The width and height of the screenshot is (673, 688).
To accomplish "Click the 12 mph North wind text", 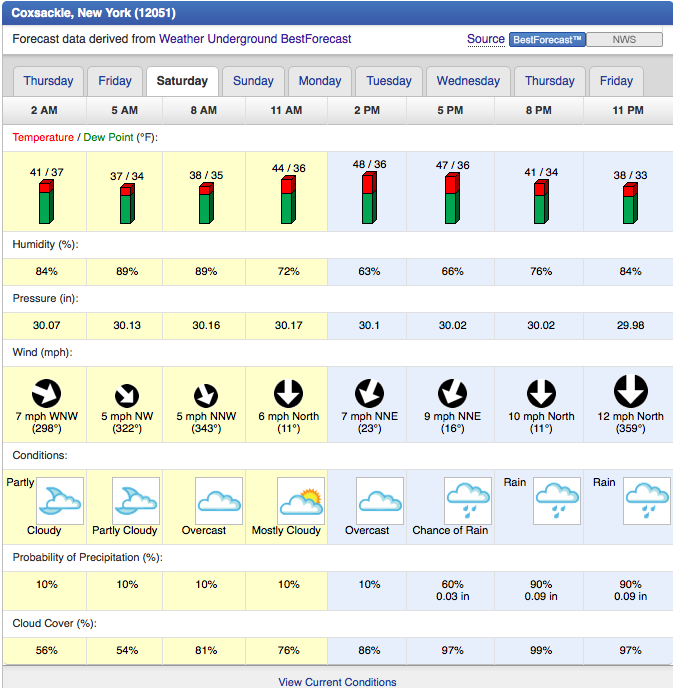I will coord(630,416).
